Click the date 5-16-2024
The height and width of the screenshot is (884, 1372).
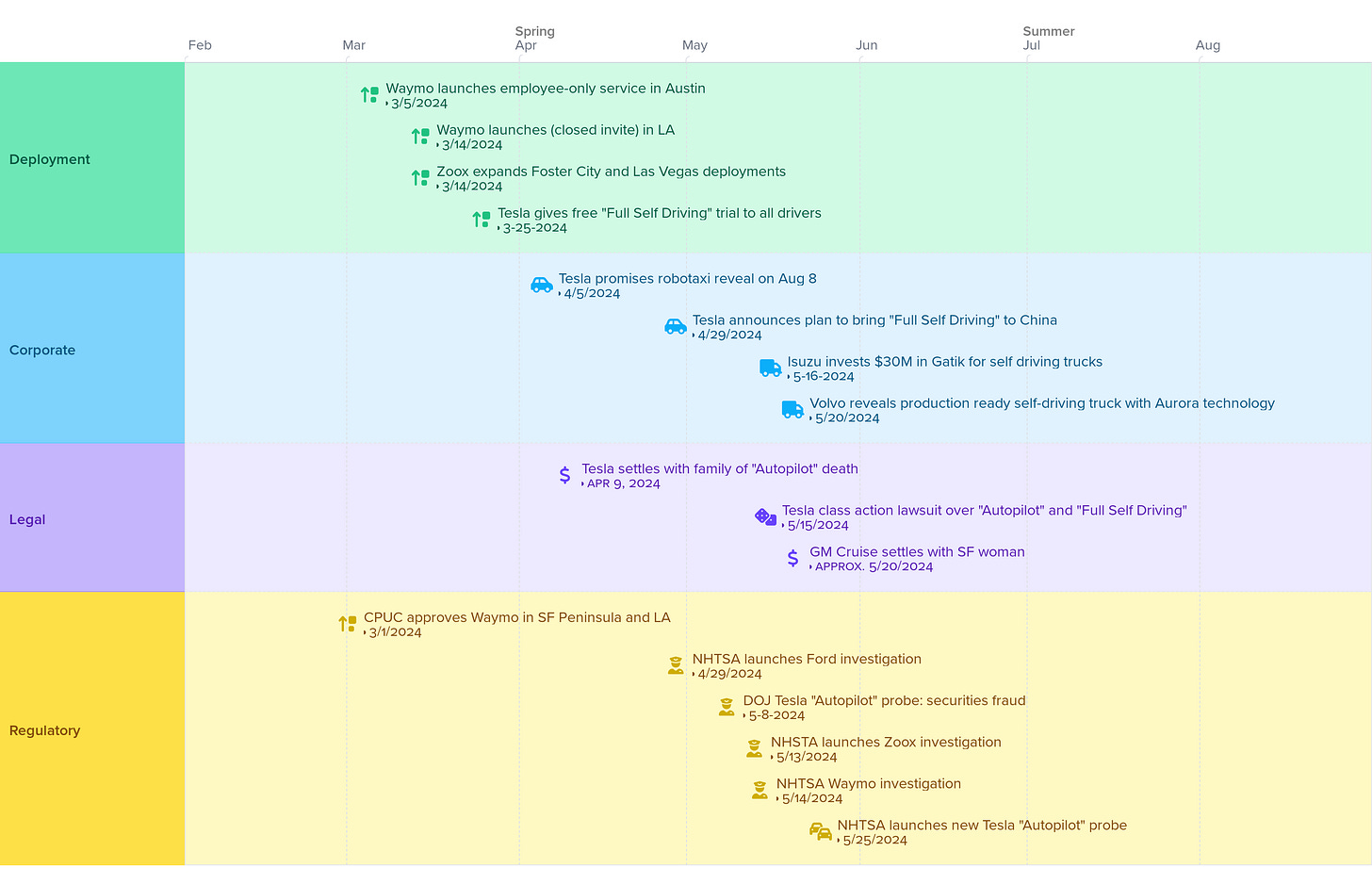coord(824,377)
